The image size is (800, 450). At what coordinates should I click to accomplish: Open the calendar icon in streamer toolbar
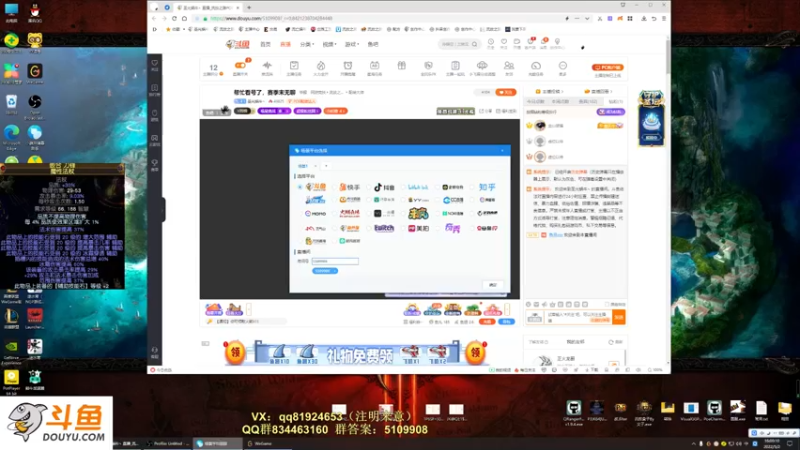374,65
